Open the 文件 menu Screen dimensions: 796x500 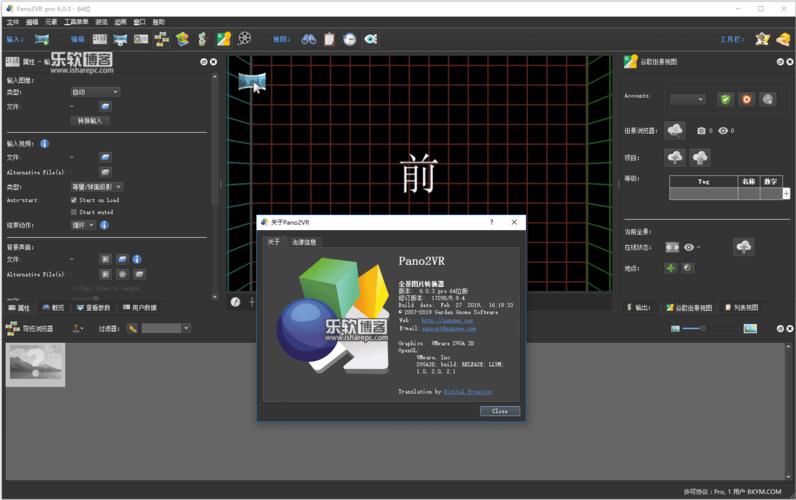pos(13,22)
